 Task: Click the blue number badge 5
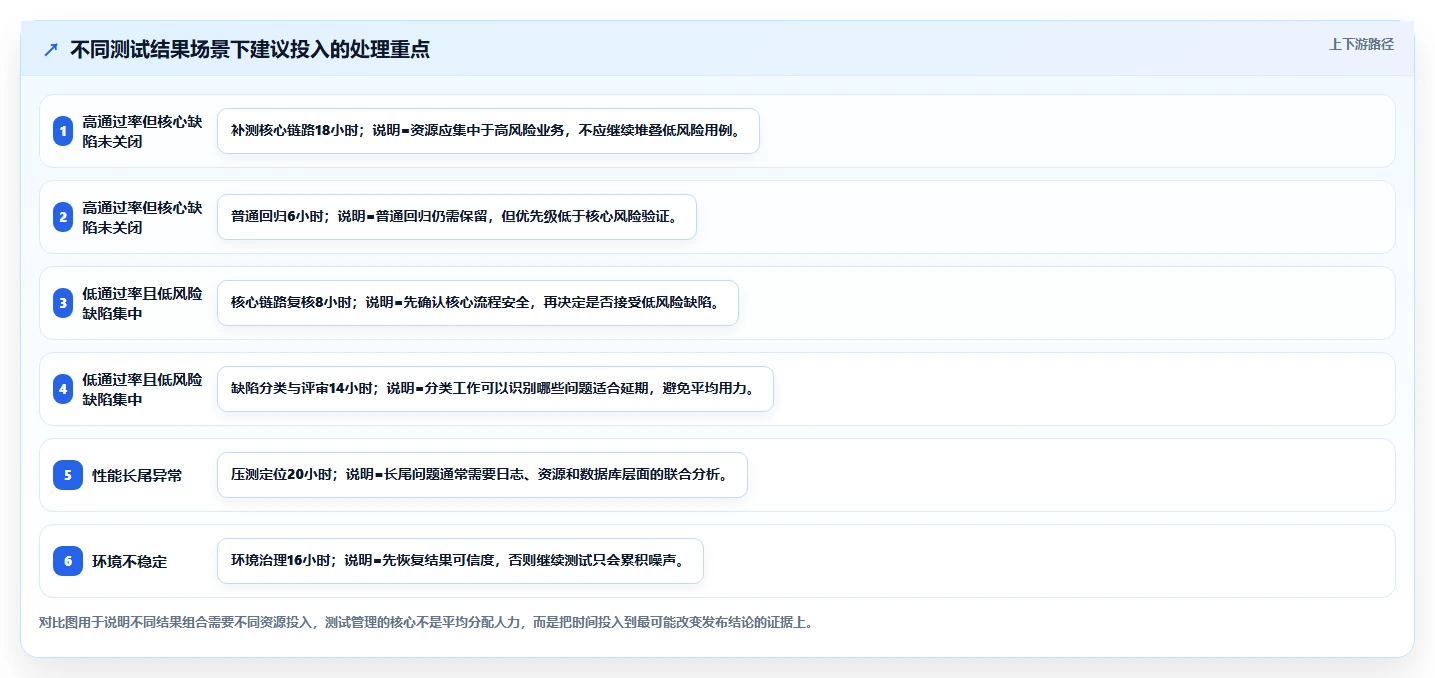68,475
